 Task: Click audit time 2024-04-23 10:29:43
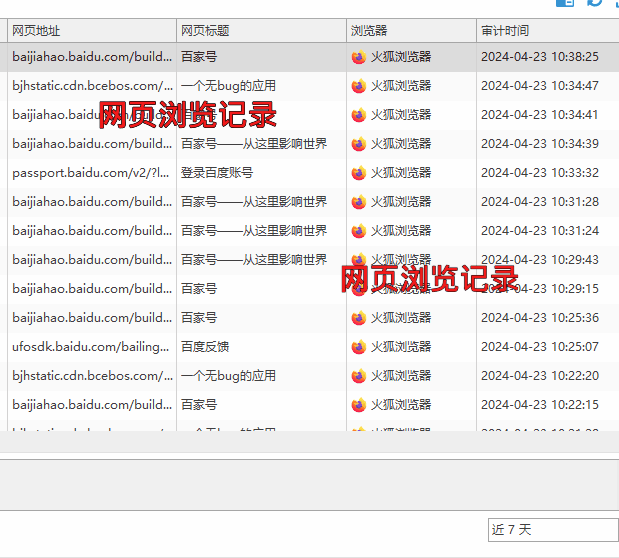point(540,260)
